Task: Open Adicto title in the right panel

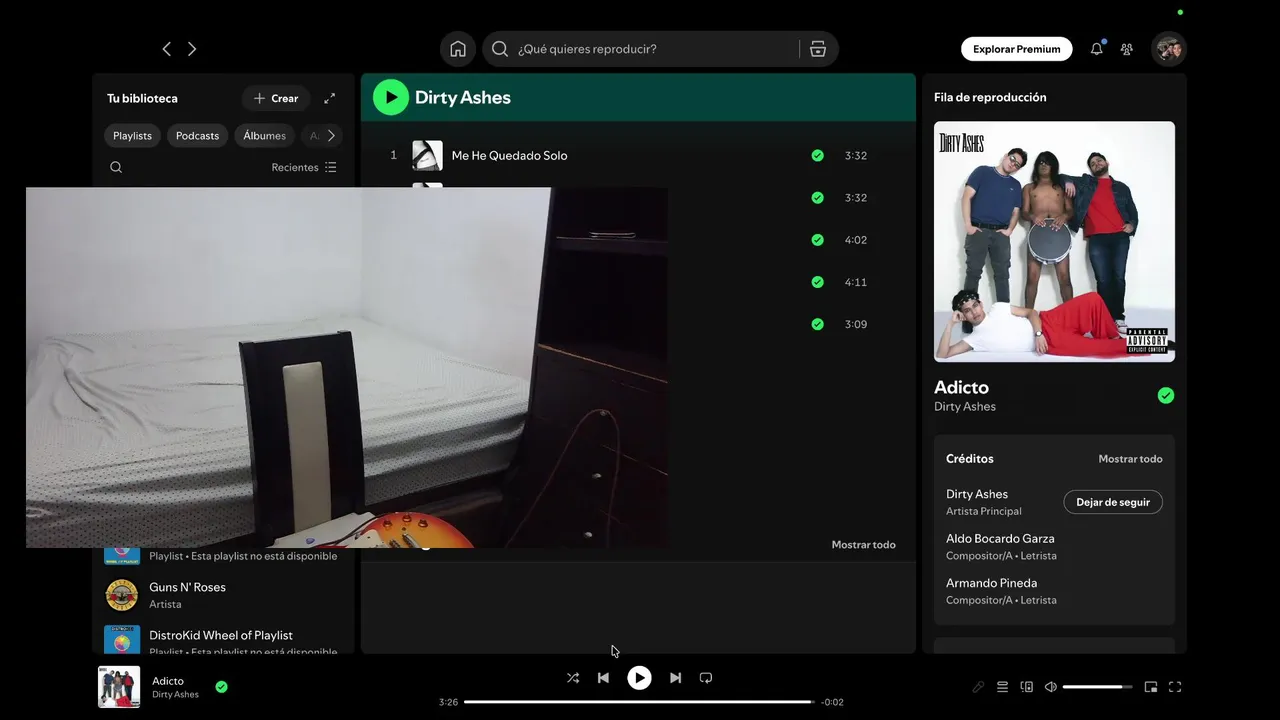Action: [961, 387]
